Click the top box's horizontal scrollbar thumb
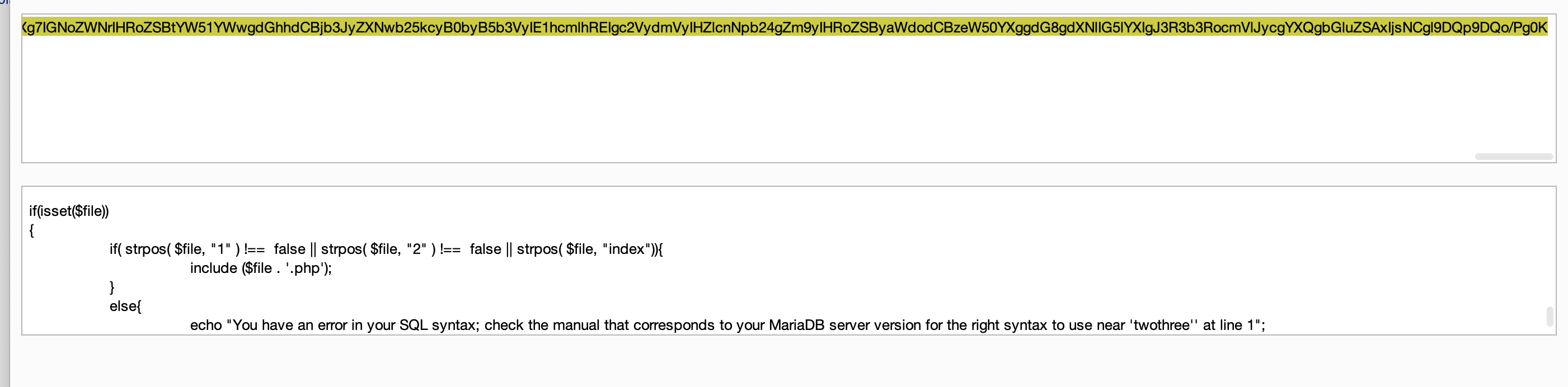1568x387 pixels. point(1513,157)
